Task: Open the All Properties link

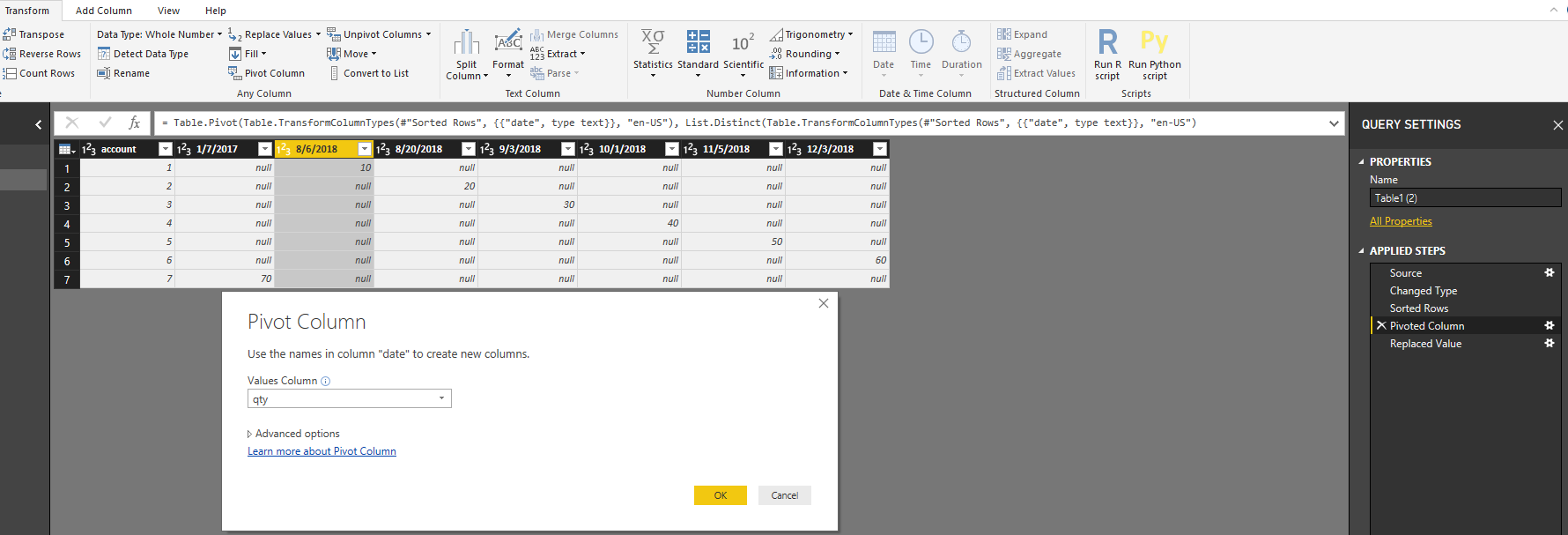Action: point(1401,221)
